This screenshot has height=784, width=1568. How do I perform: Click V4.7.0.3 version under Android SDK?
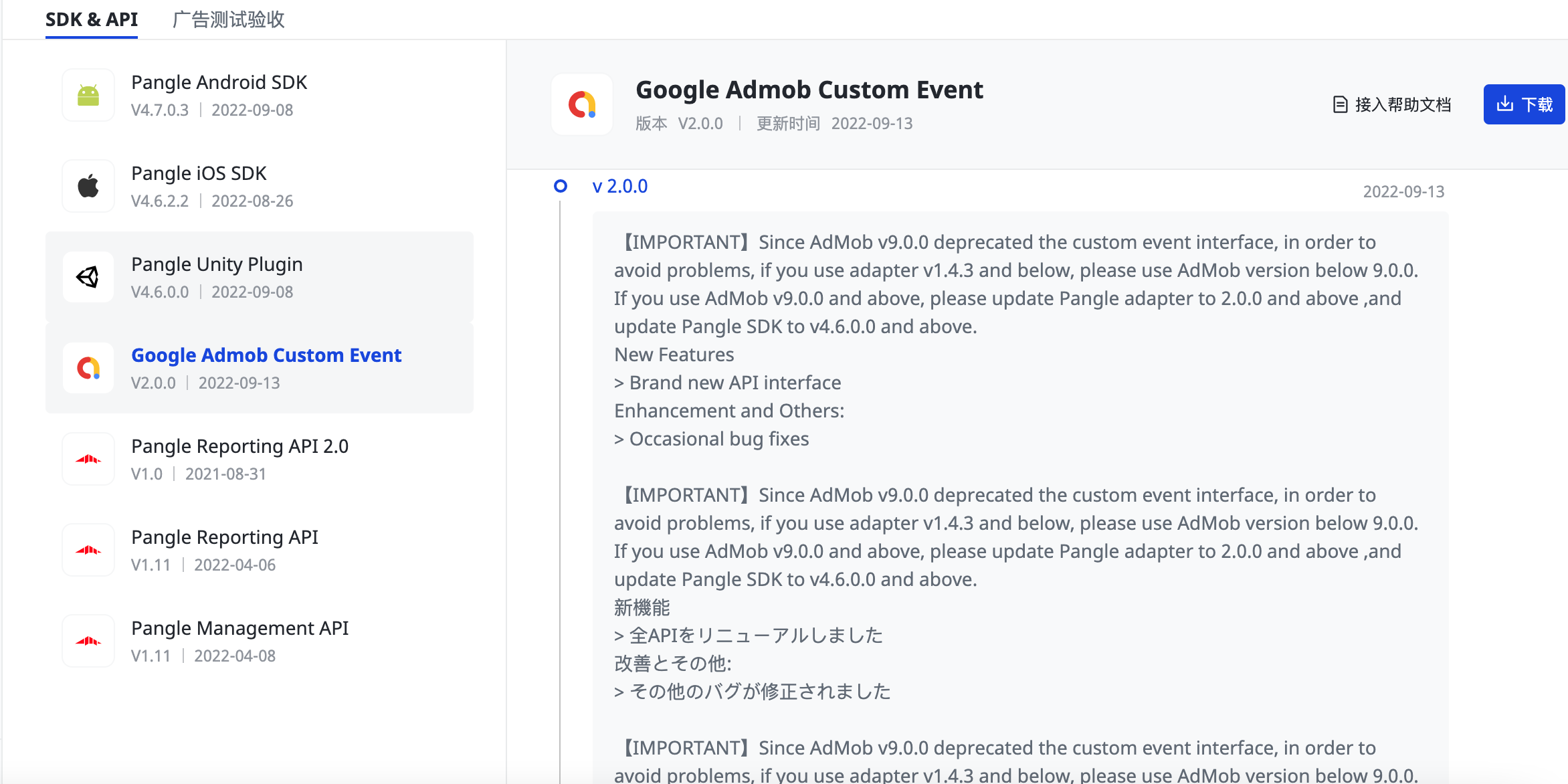coord(160,110)
